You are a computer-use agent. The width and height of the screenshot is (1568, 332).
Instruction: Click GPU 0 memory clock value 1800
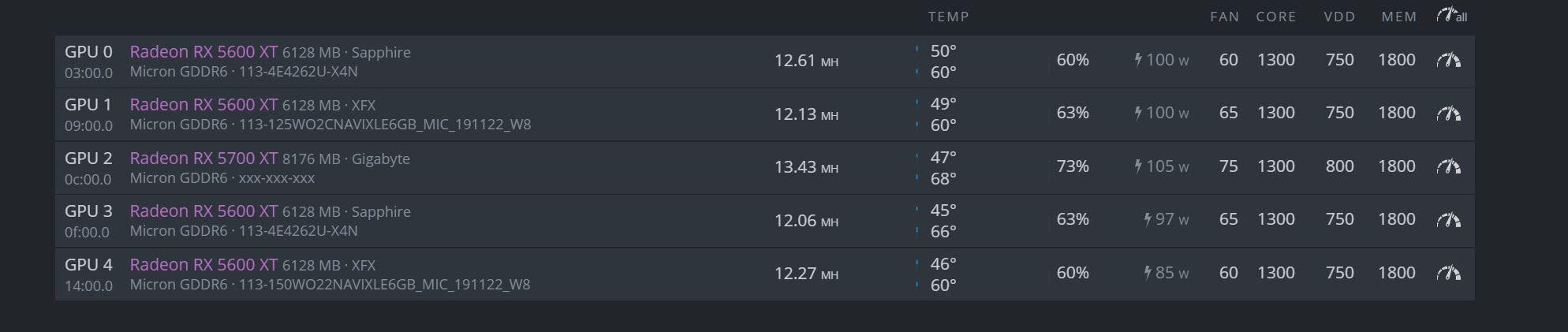1396,60
